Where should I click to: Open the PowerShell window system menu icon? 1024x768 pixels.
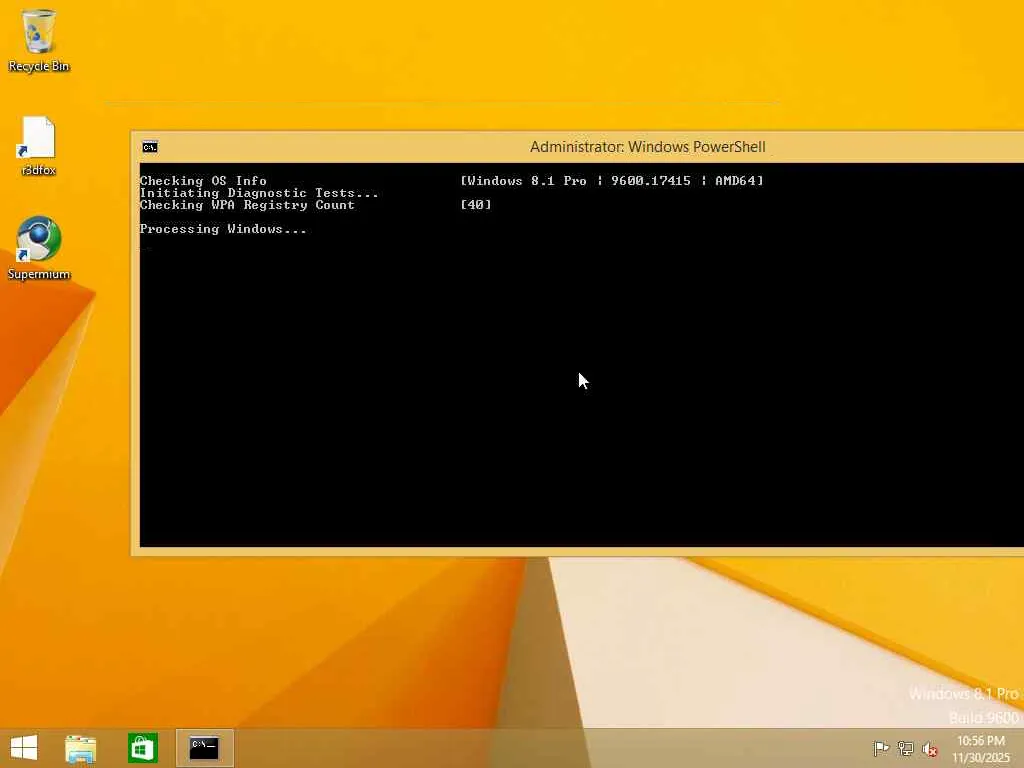(x=150, y=147)
